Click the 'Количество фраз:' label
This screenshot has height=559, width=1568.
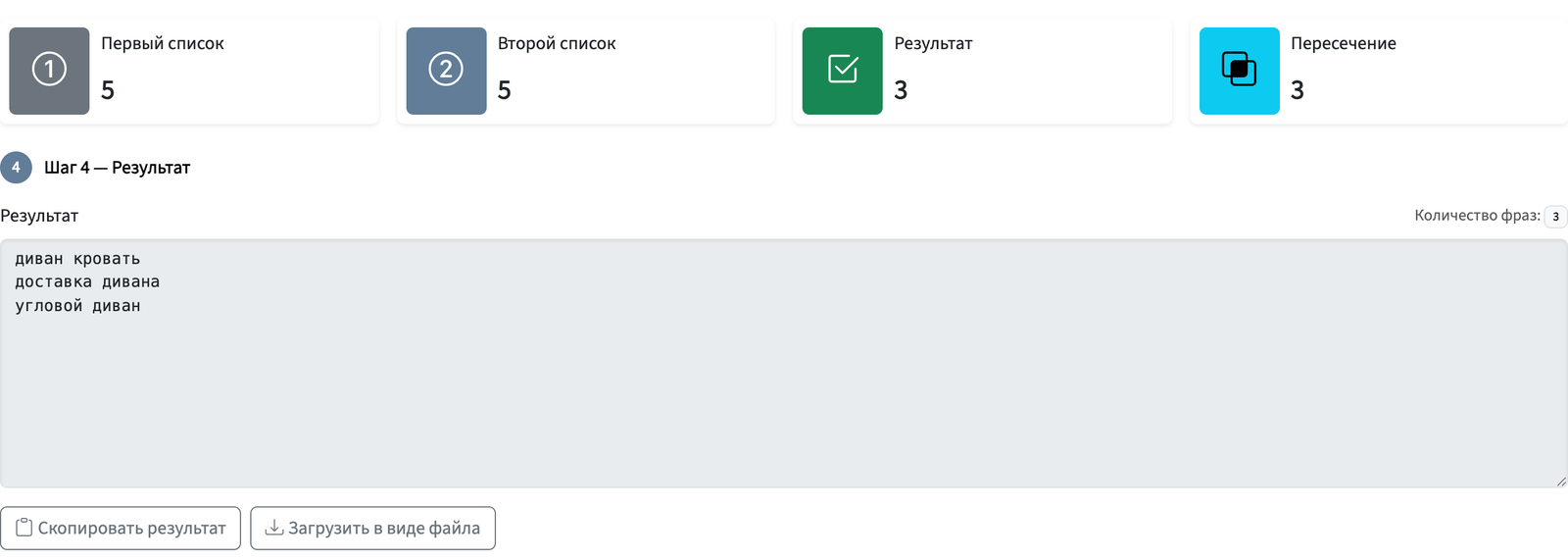[1477, 216]
